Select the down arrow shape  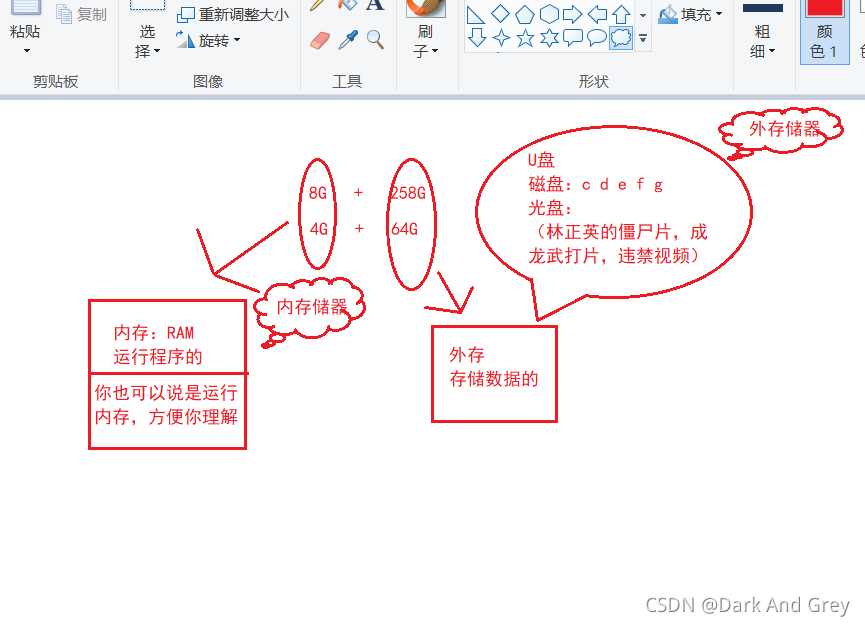(x=477, y=38)
